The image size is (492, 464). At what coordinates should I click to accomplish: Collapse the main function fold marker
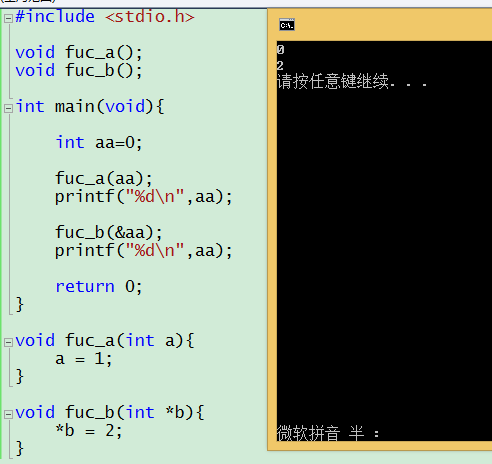click(8, 108)
